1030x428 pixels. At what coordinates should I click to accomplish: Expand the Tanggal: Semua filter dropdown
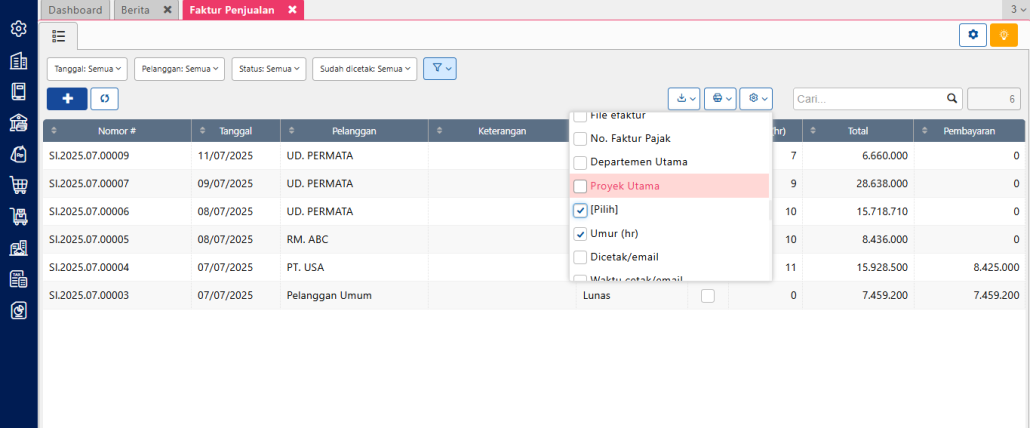(88, 68)
